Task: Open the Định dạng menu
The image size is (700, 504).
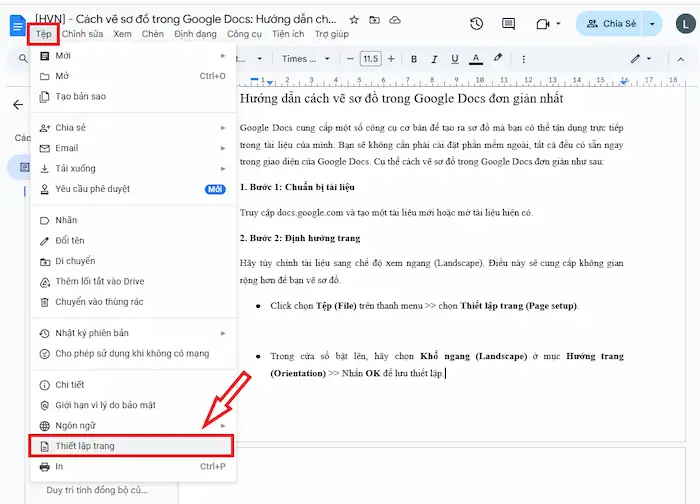Action: pyautogui.click(x=195, y=34)
